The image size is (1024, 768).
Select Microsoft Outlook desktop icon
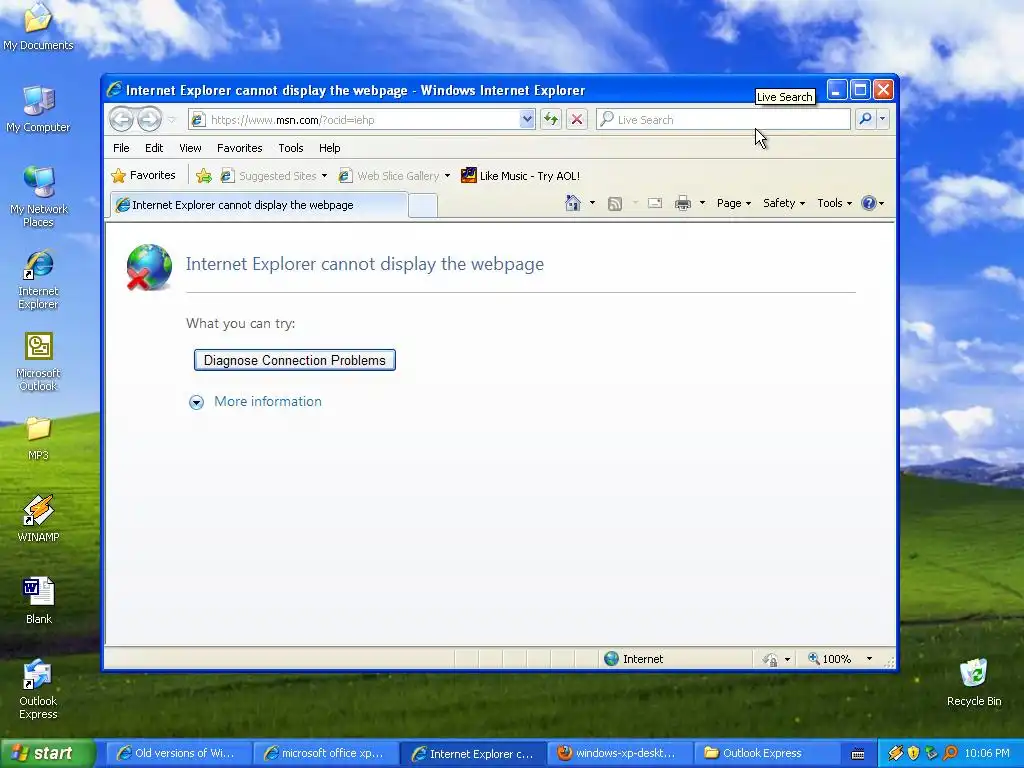[38, 361]
